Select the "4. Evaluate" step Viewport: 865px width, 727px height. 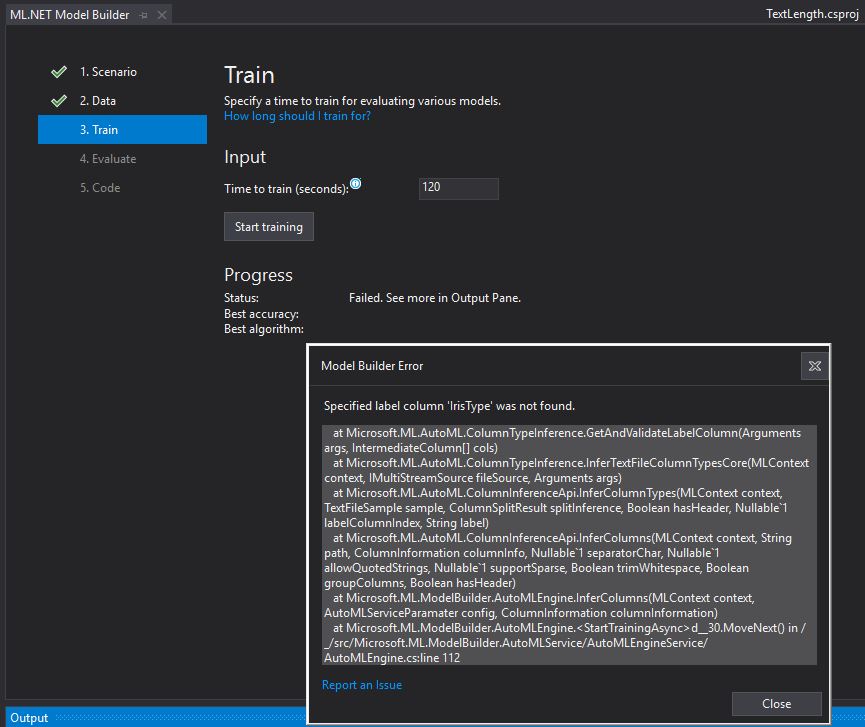(109, 158)
